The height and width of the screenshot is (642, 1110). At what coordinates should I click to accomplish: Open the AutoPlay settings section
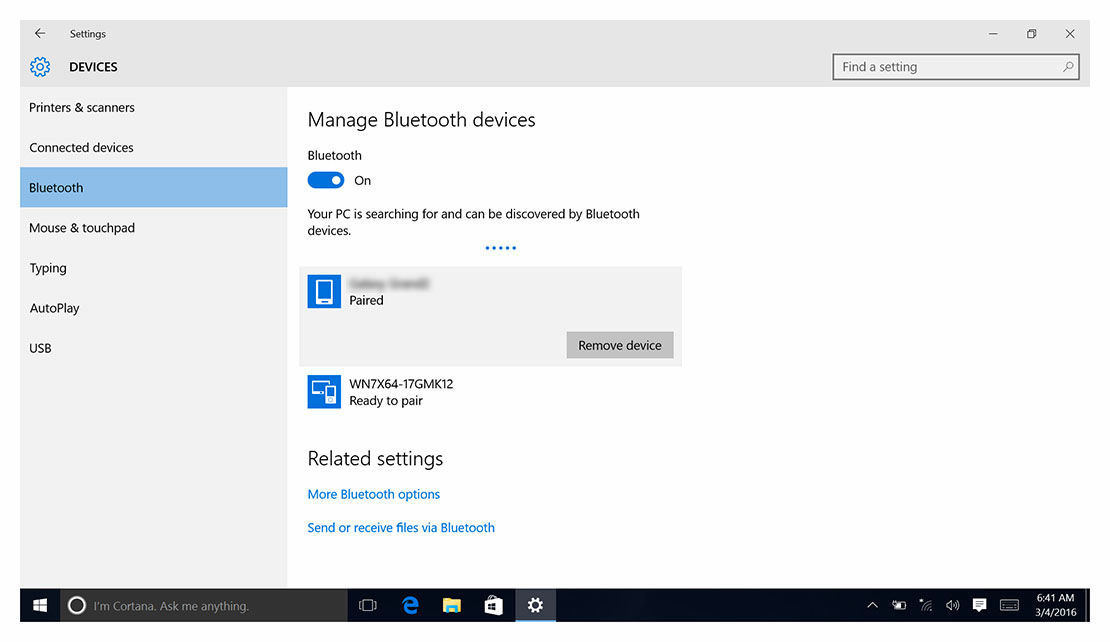tap(154, 308)
